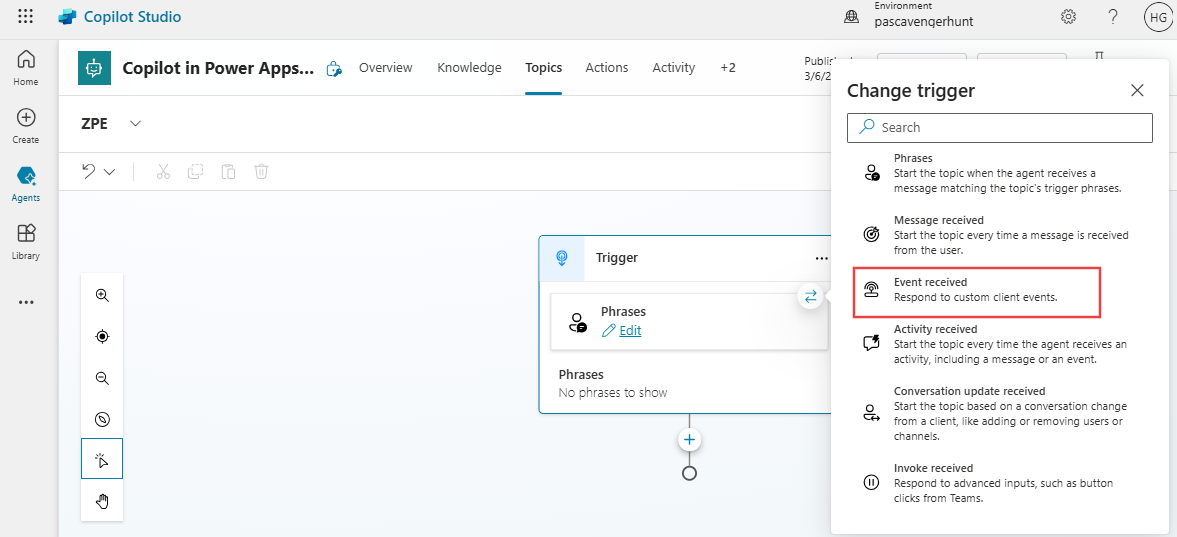This screenshot has height=537, width=1177.
Task: Go to Home in sidebar
Action: pyautogui.click(x=26, y=68)
